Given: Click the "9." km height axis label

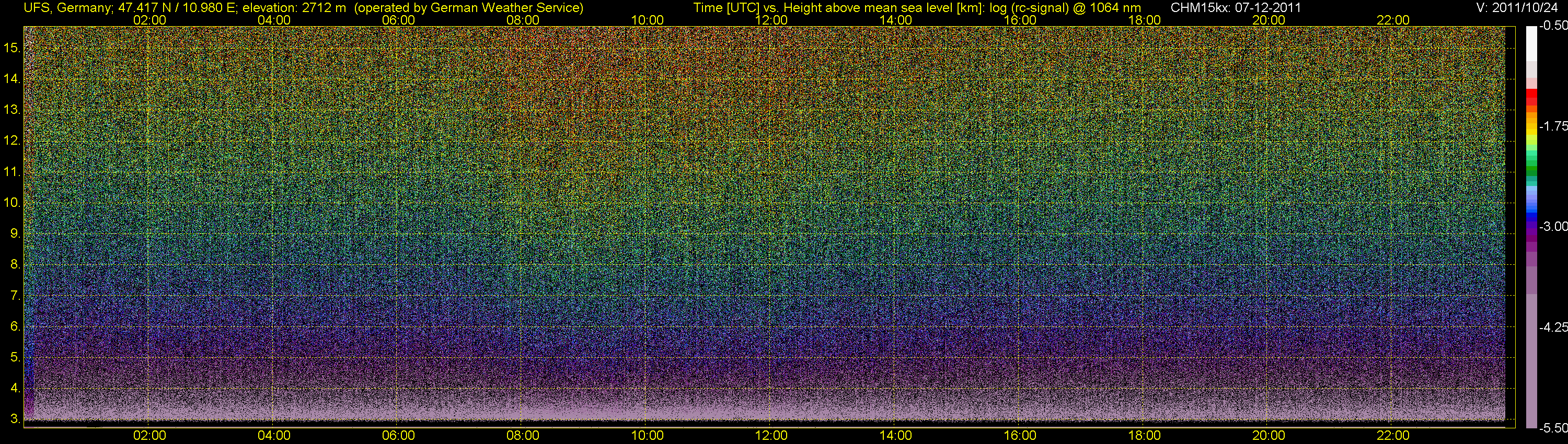Looking at the screenshot, I should [x=15, y=233].
